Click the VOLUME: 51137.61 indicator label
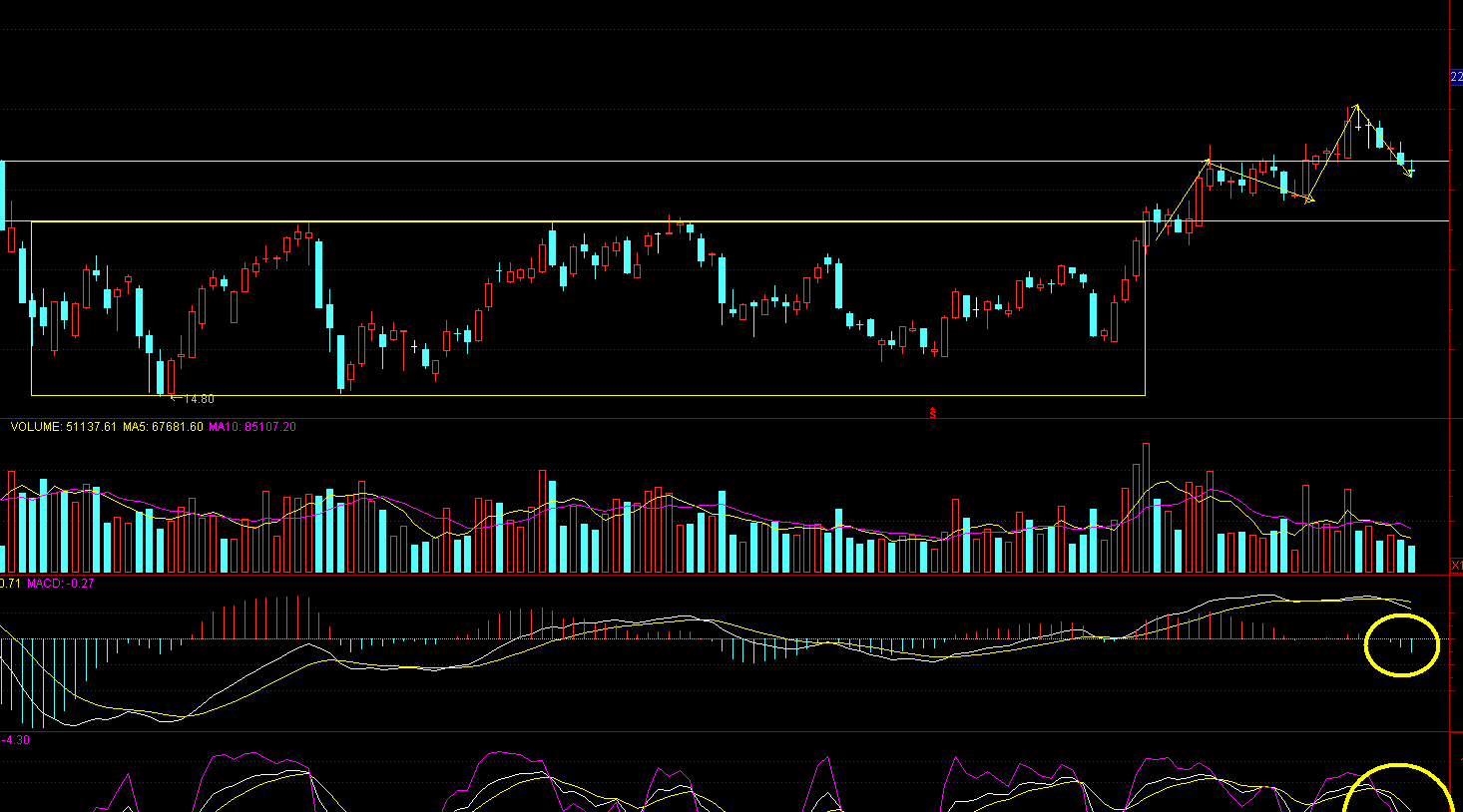The height and width of the screenshot is (812, 1463). tap(64, 427)
